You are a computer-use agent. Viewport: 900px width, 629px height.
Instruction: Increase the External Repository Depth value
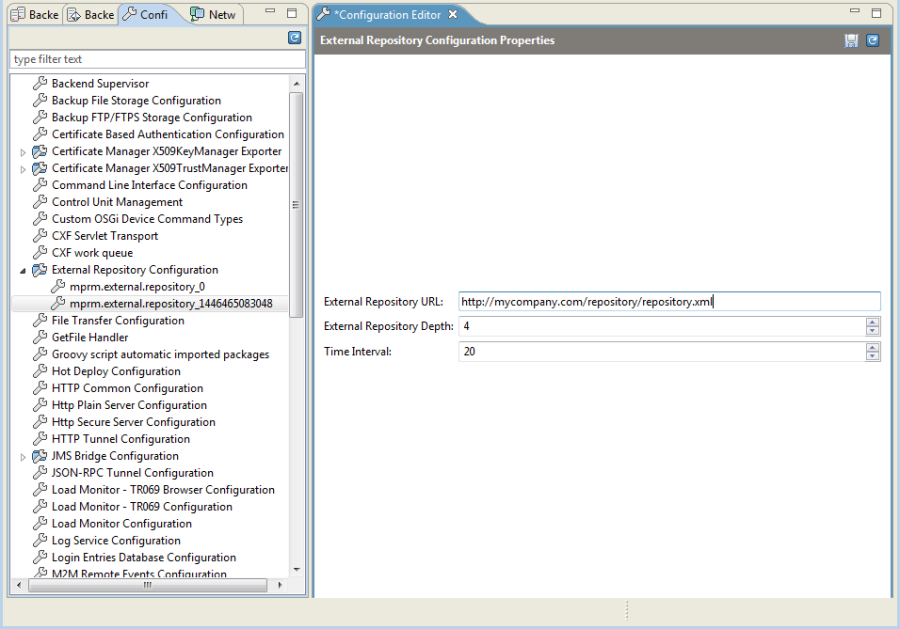tap(872, 323)
